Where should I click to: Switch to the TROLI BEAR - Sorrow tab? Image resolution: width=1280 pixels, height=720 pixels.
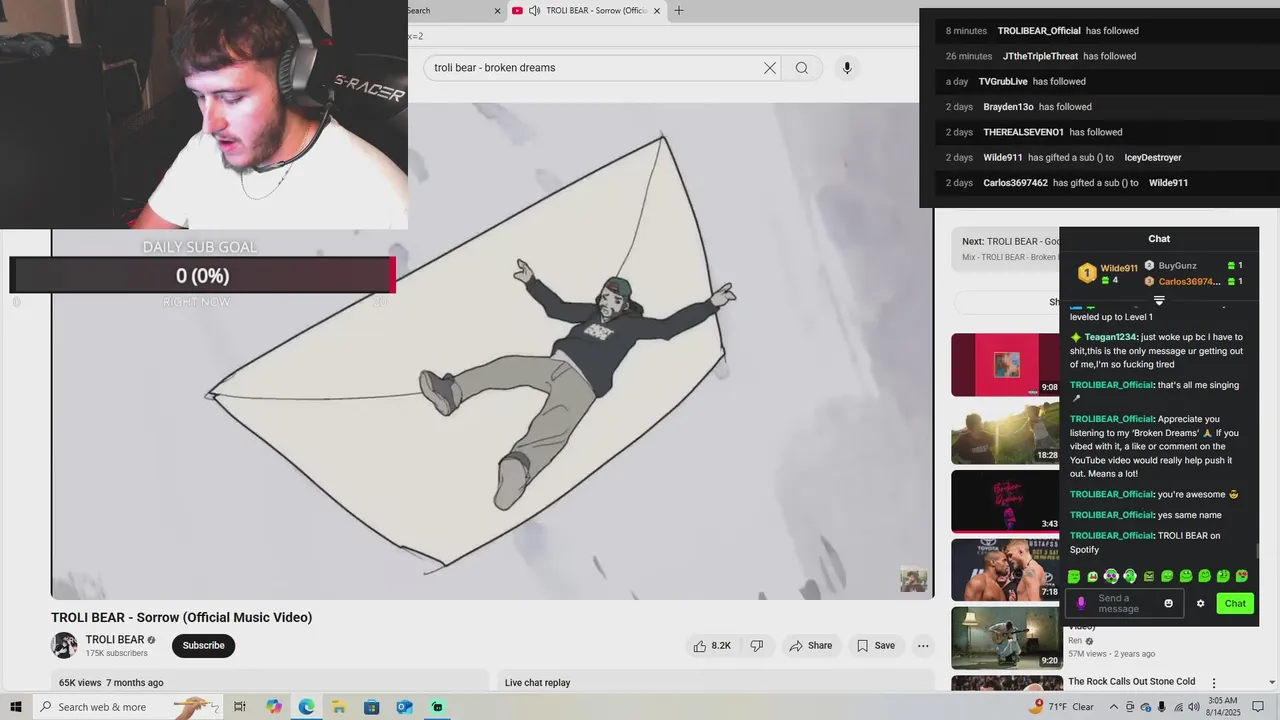(586, 11)
